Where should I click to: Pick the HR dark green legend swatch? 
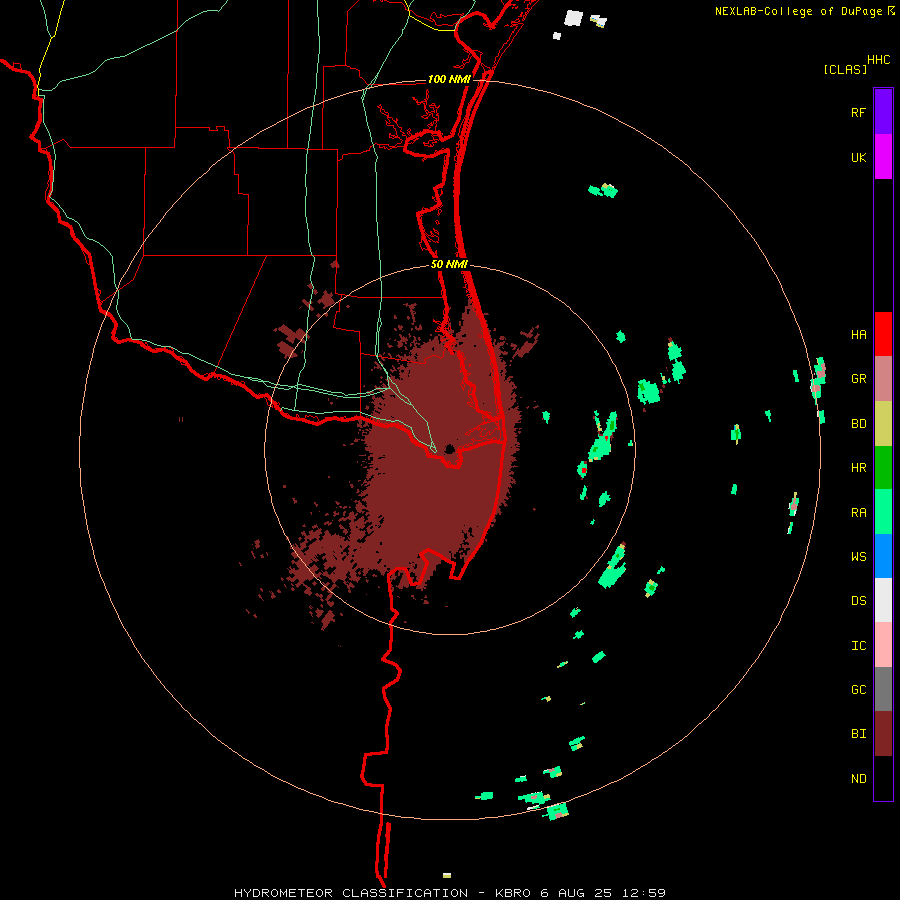[x=883, y=468]
